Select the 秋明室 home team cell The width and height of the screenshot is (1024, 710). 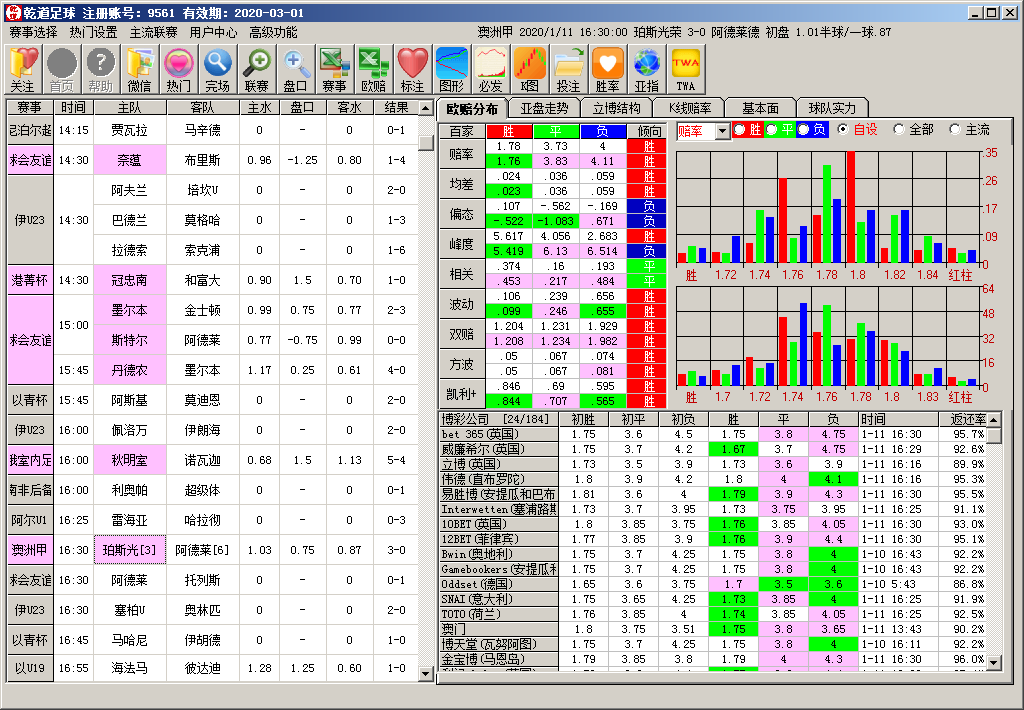coord(129,460)
